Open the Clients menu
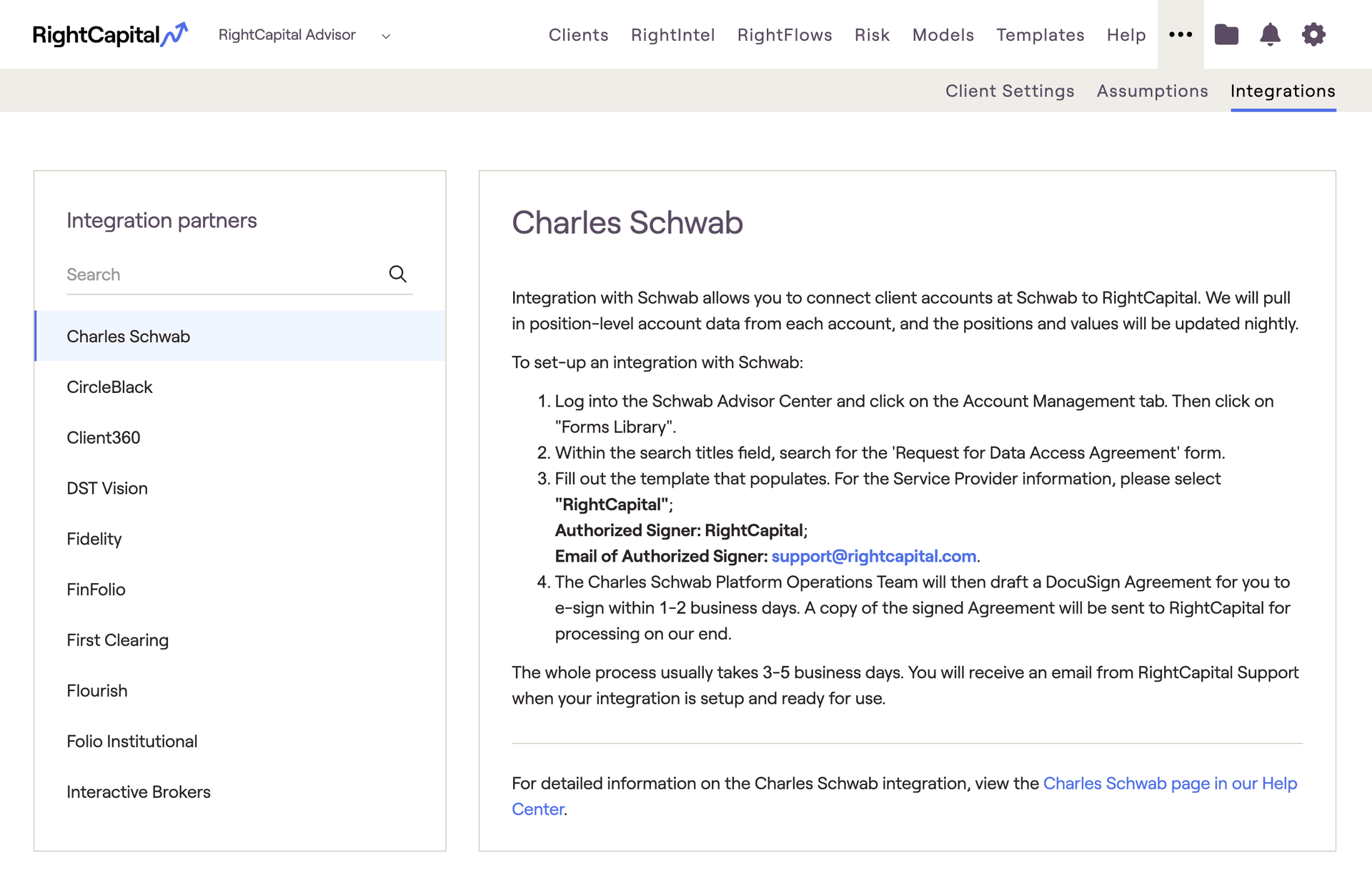Image resolution: width=1372 pixels, height=886 pixels. pos(578,35)
